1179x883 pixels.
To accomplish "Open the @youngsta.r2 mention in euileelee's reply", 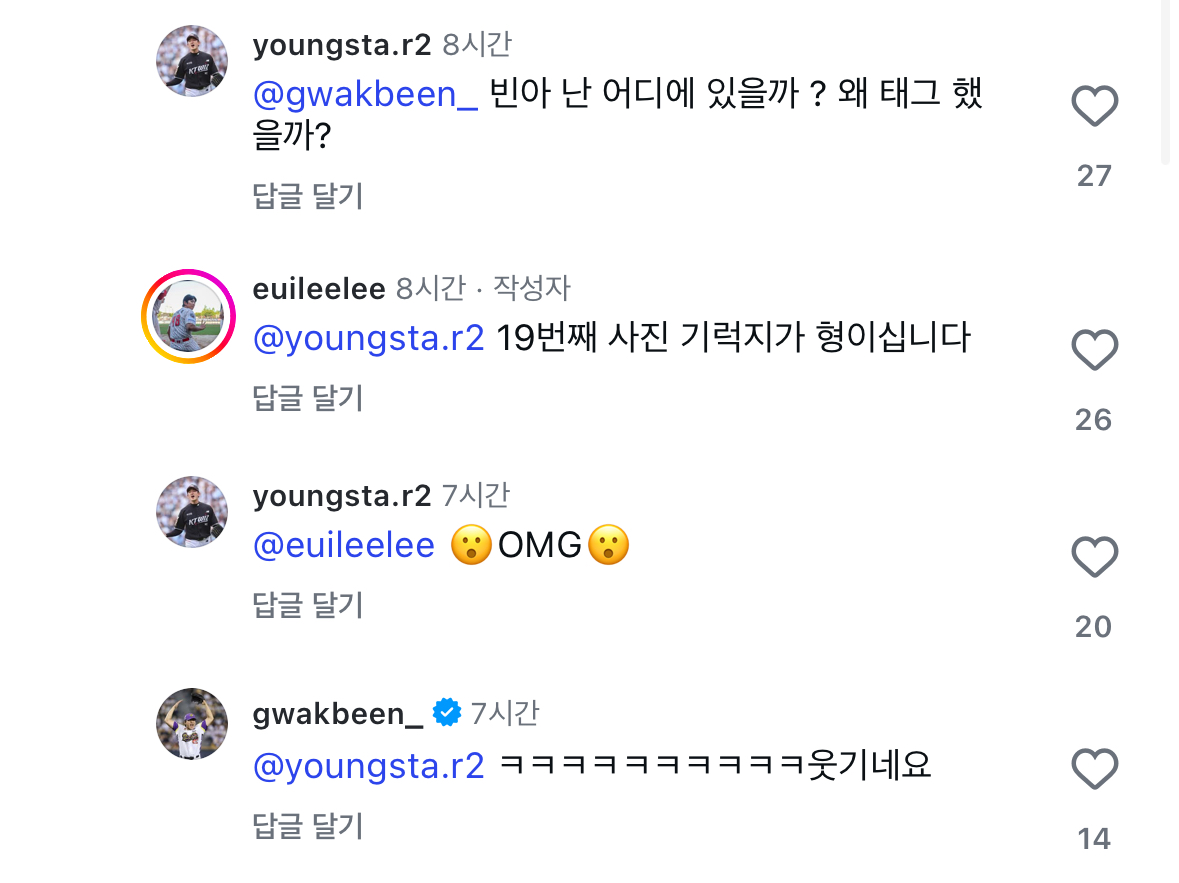I will pos(369,338).
